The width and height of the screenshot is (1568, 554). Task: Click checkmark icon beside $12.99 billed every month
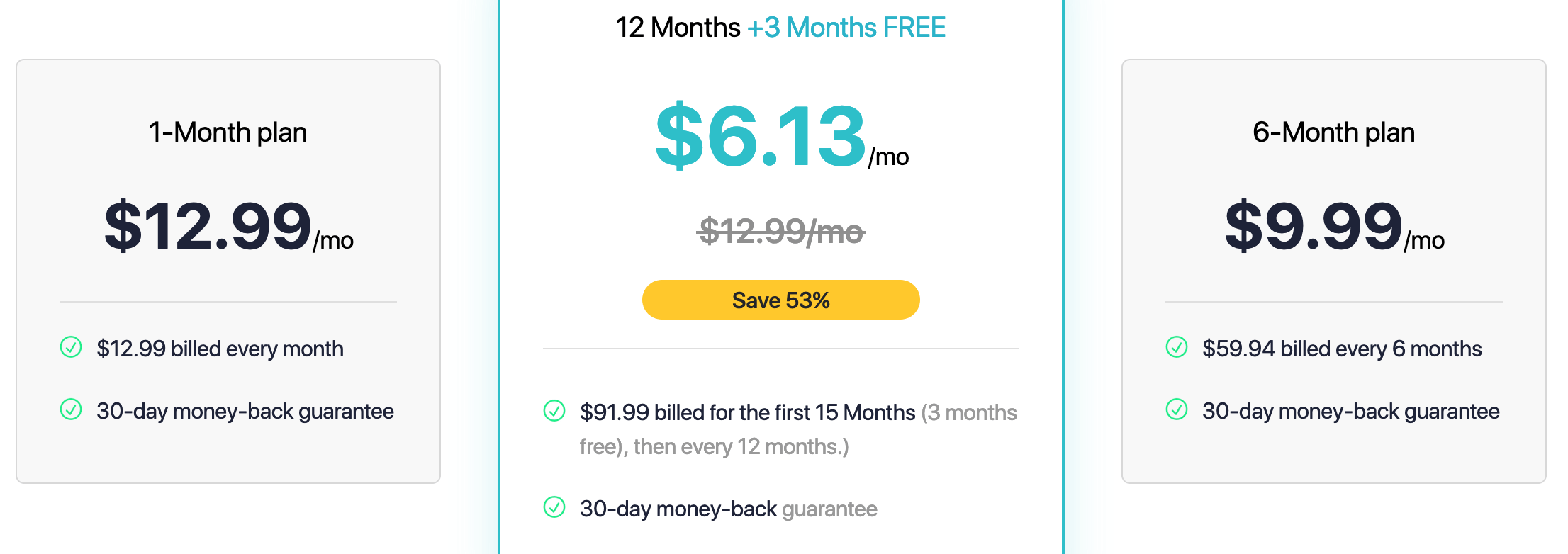click(x=71, y=347)
